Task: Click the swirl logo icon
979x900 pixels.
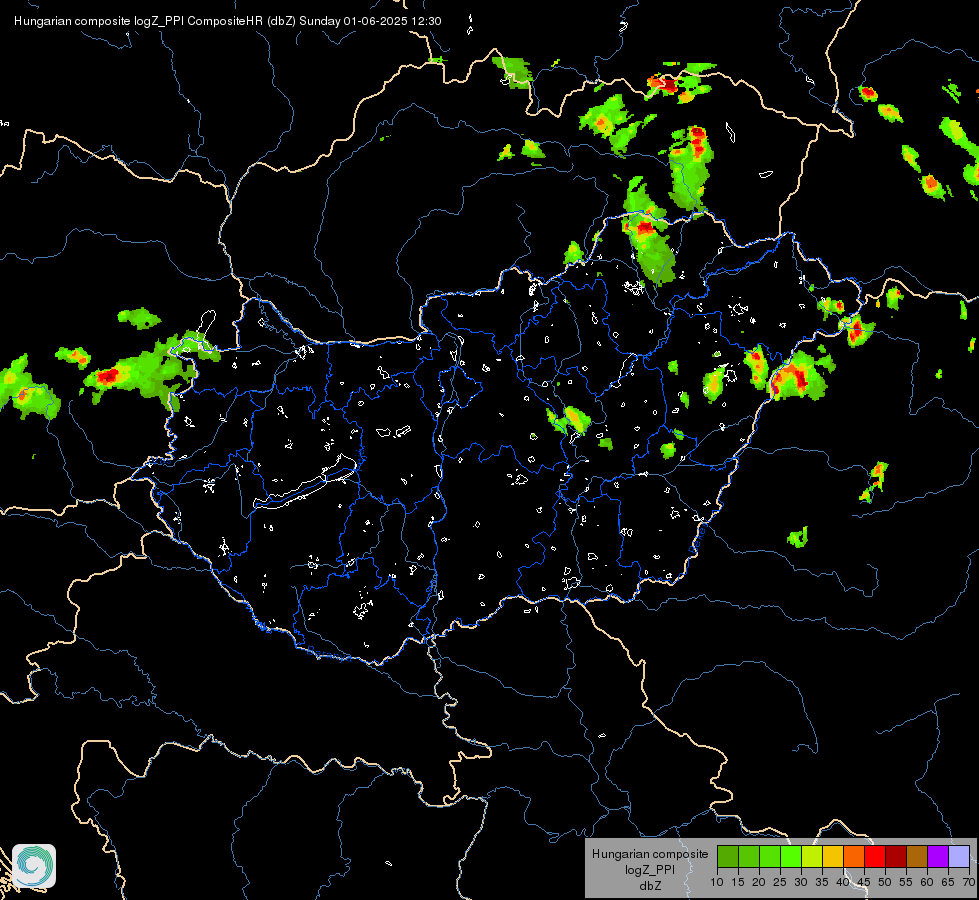Action: point(34,866)
